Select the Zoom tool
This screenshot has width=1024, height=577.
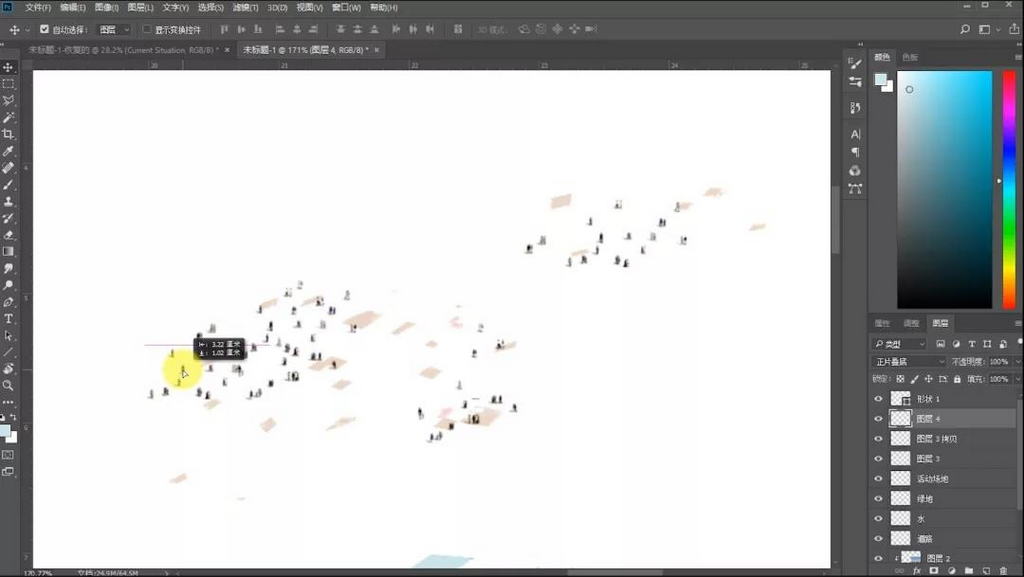pos(8,385)
